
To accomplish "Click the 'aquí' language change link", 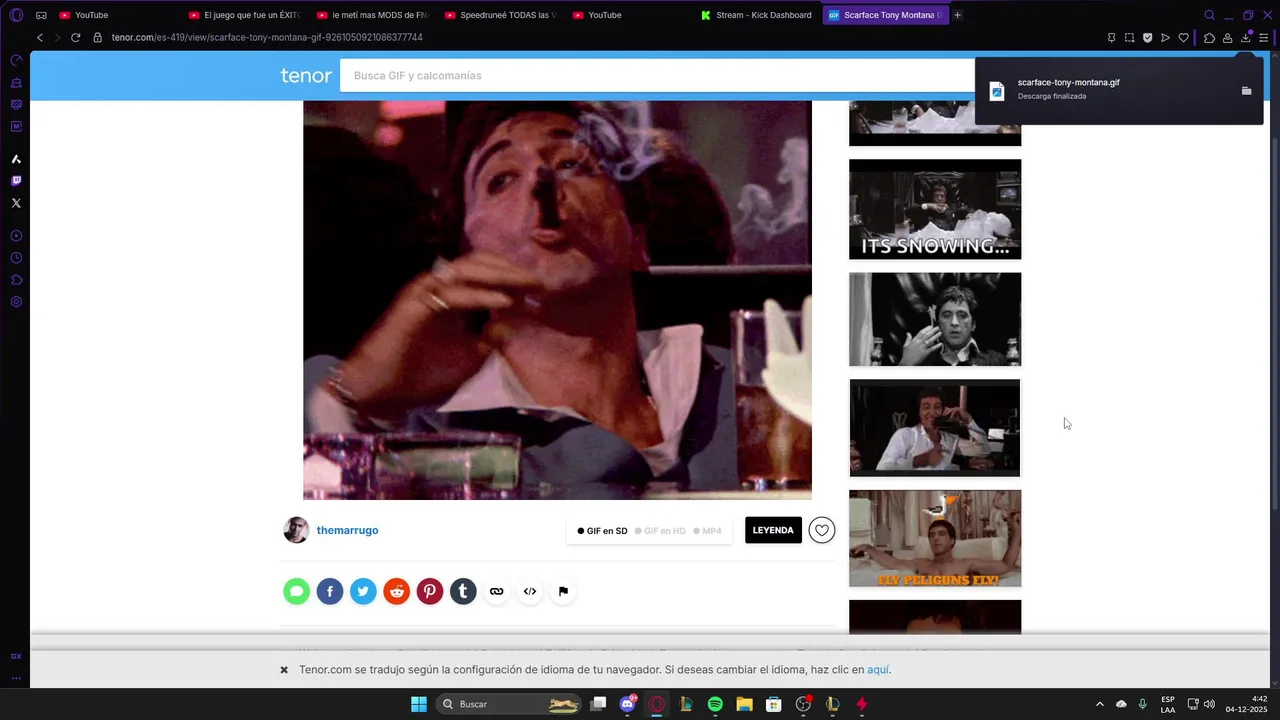I will pyautogui.click(x=878, y=670).
